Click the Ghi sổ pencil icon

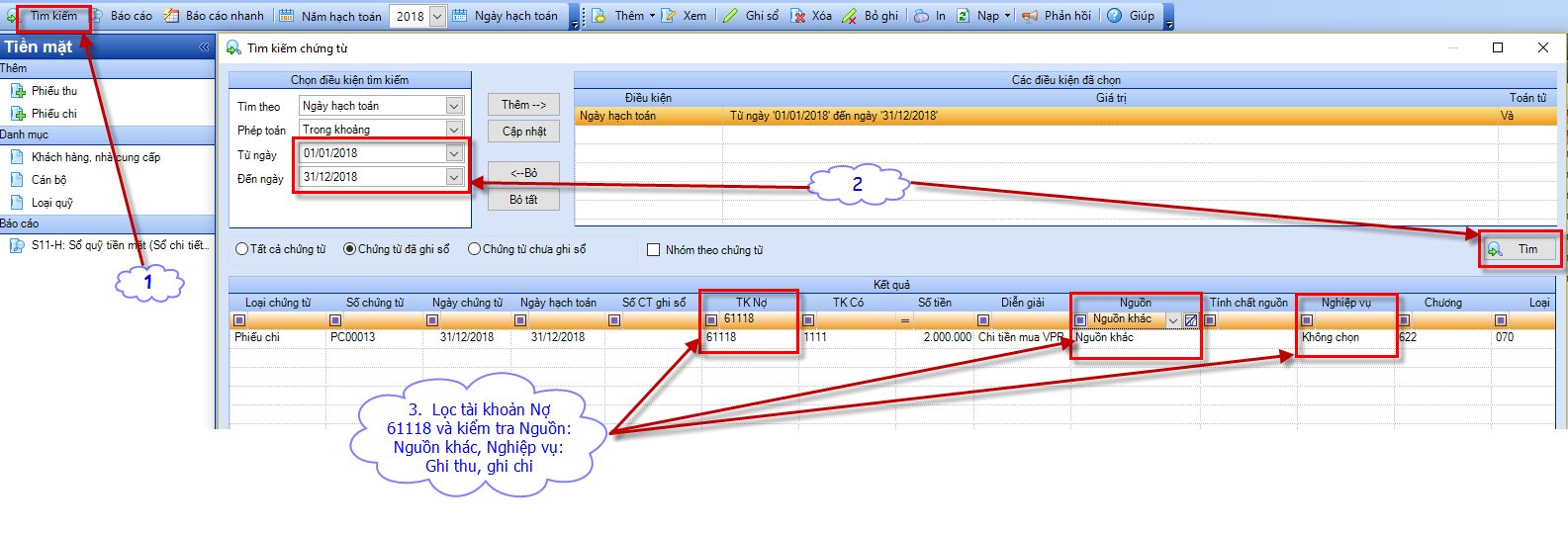click(730, 16)
